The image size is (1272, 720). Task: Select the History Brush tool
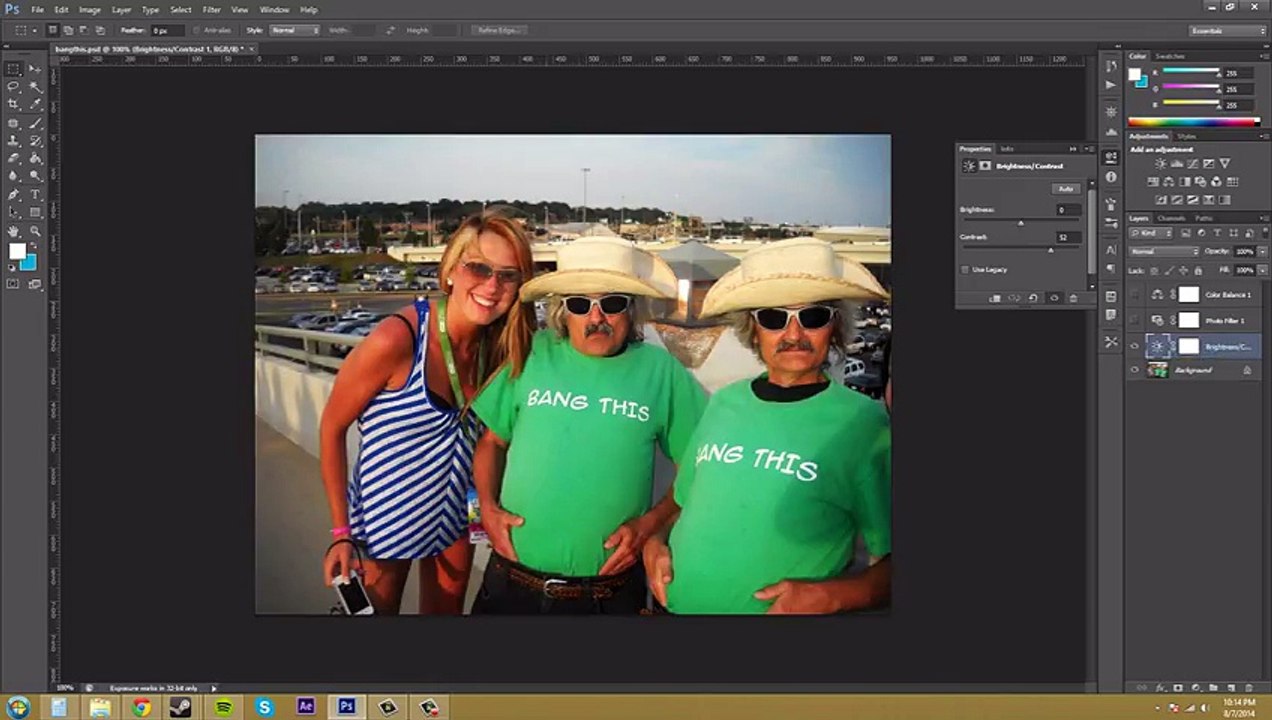pyautogui.click(x=35, y=141)
